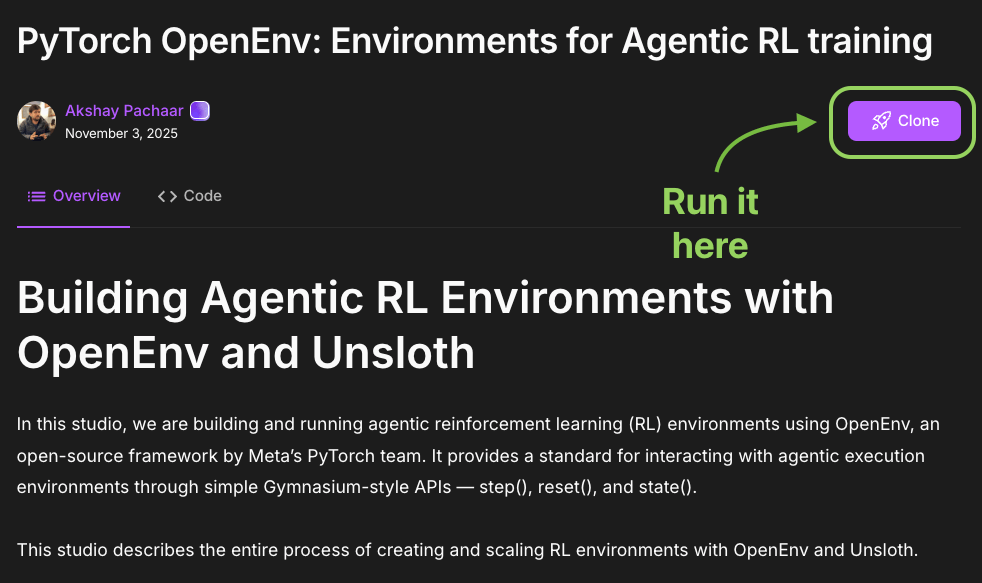
Task: Click heading Building Agentic RL Environments
Action: (425, 325)
